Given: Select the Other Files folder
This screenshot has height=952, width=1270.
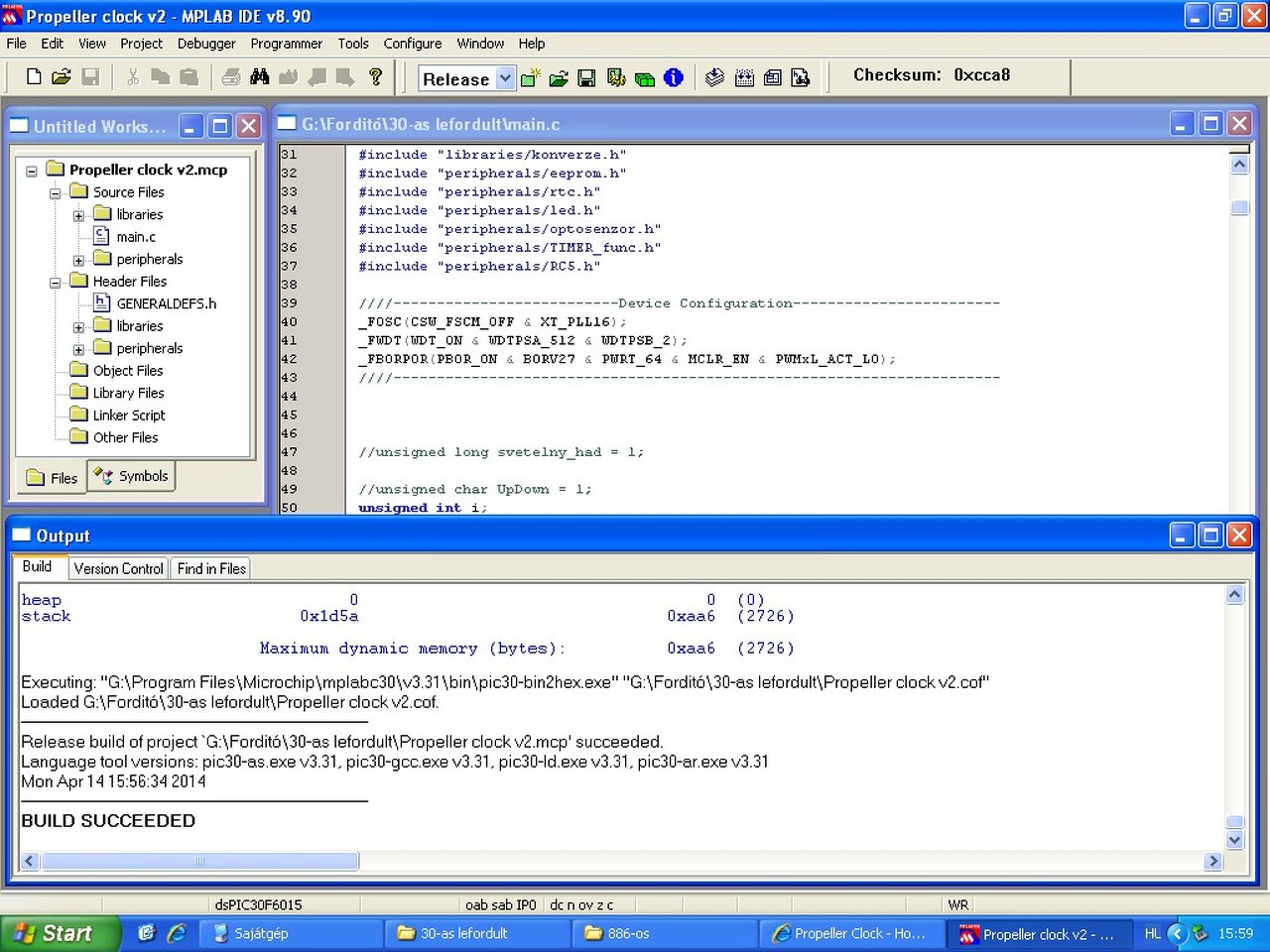Looking at the screenshot, I should tap(125, 437).
